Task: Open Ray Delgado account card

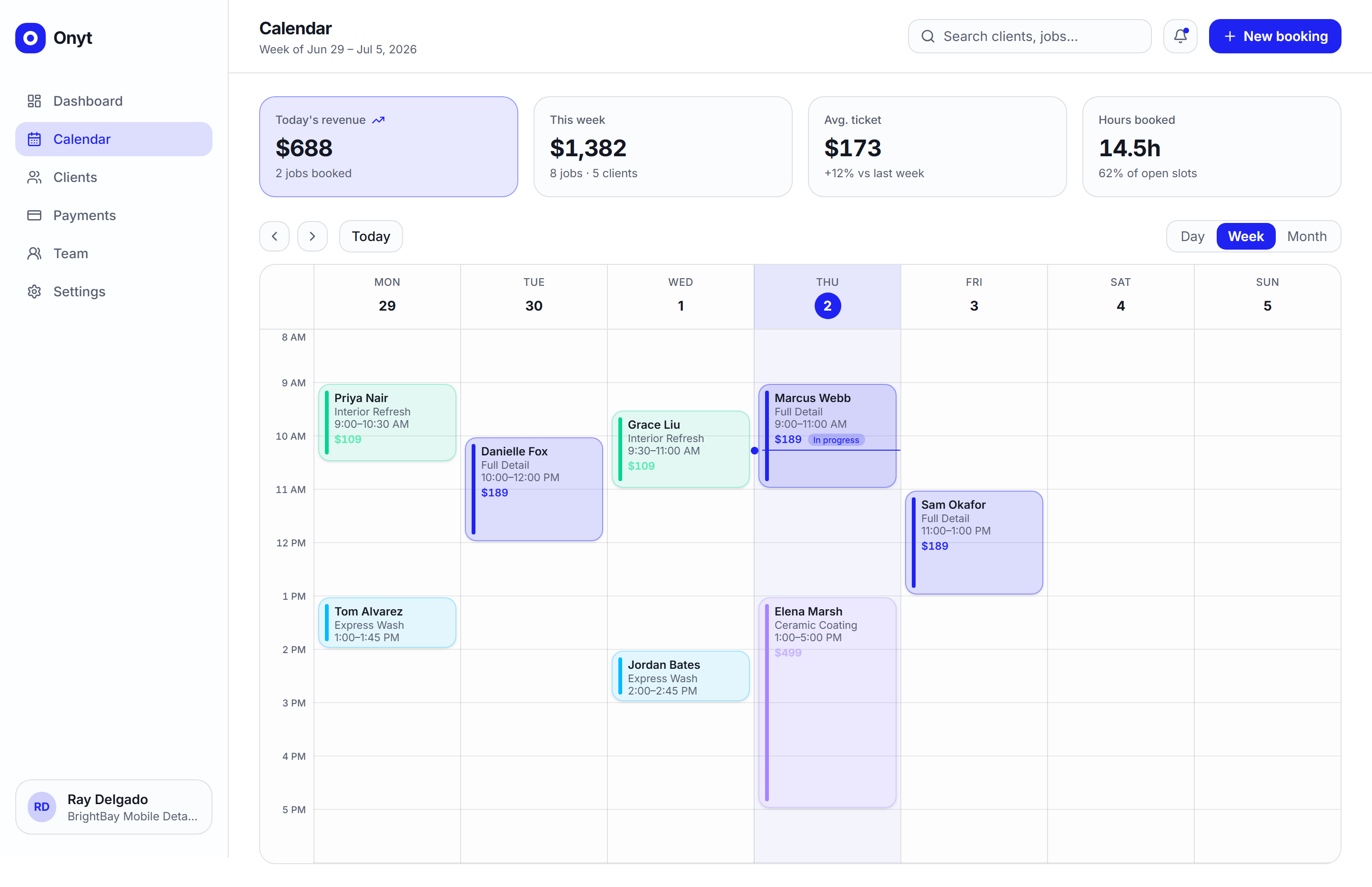Action: (x=113, y=806)
